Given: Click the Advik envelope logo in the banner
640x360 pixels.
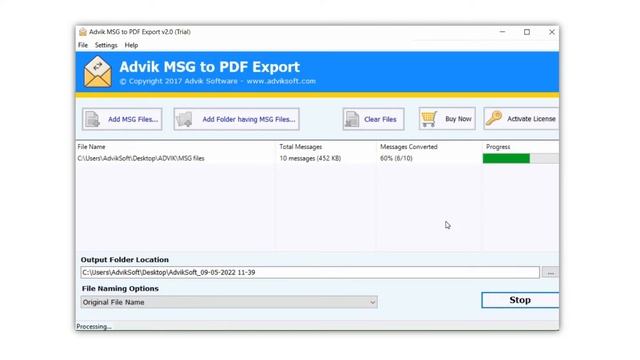Looking at the screenshot, I should pos(98,72).
